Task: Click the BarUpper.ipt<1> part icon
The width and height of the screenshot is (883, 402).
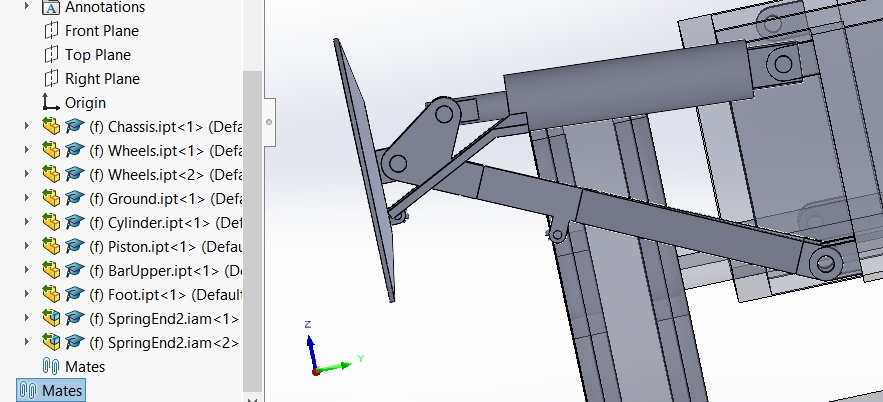Action: pos(51,270)
